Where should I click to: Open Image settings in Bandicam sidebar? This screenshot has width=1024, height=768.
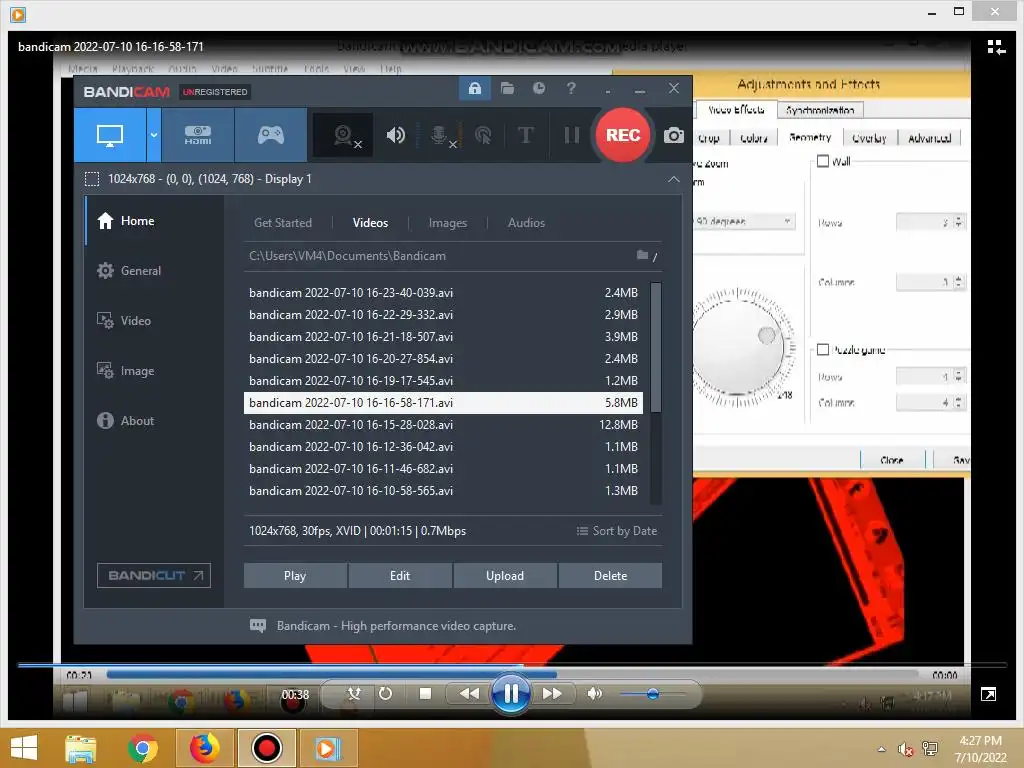pos(154,371)
